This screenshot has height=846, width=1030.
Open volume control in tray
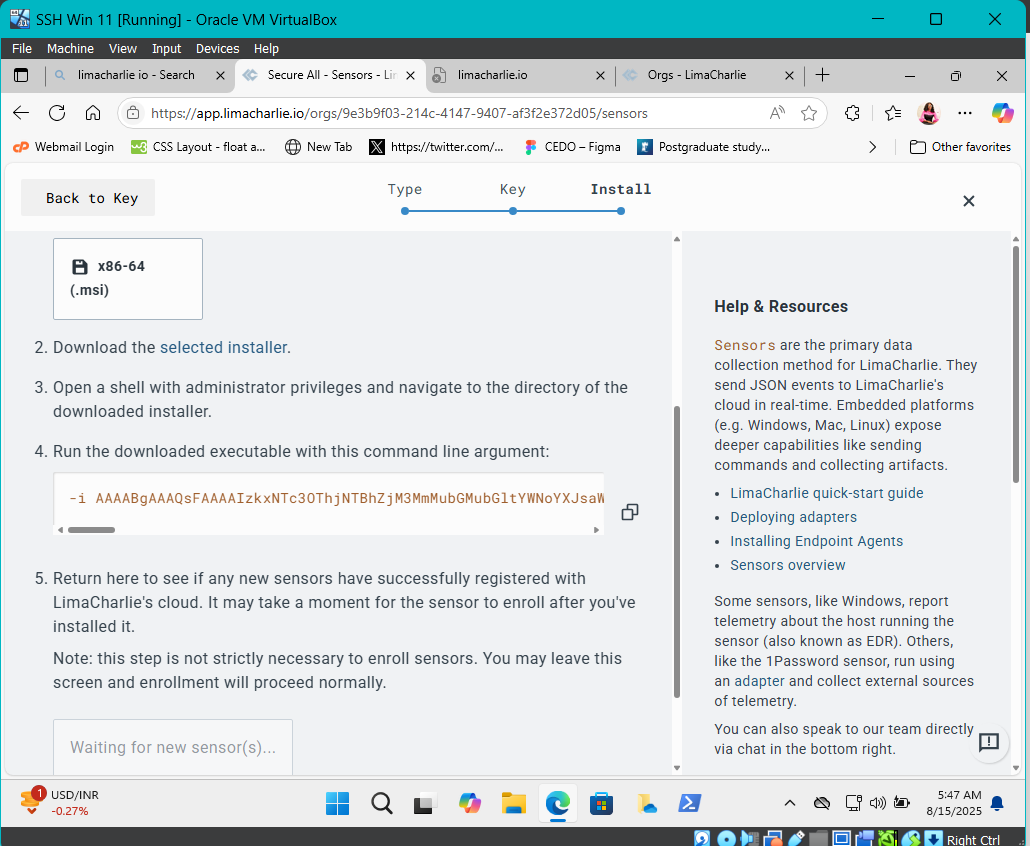877,803
